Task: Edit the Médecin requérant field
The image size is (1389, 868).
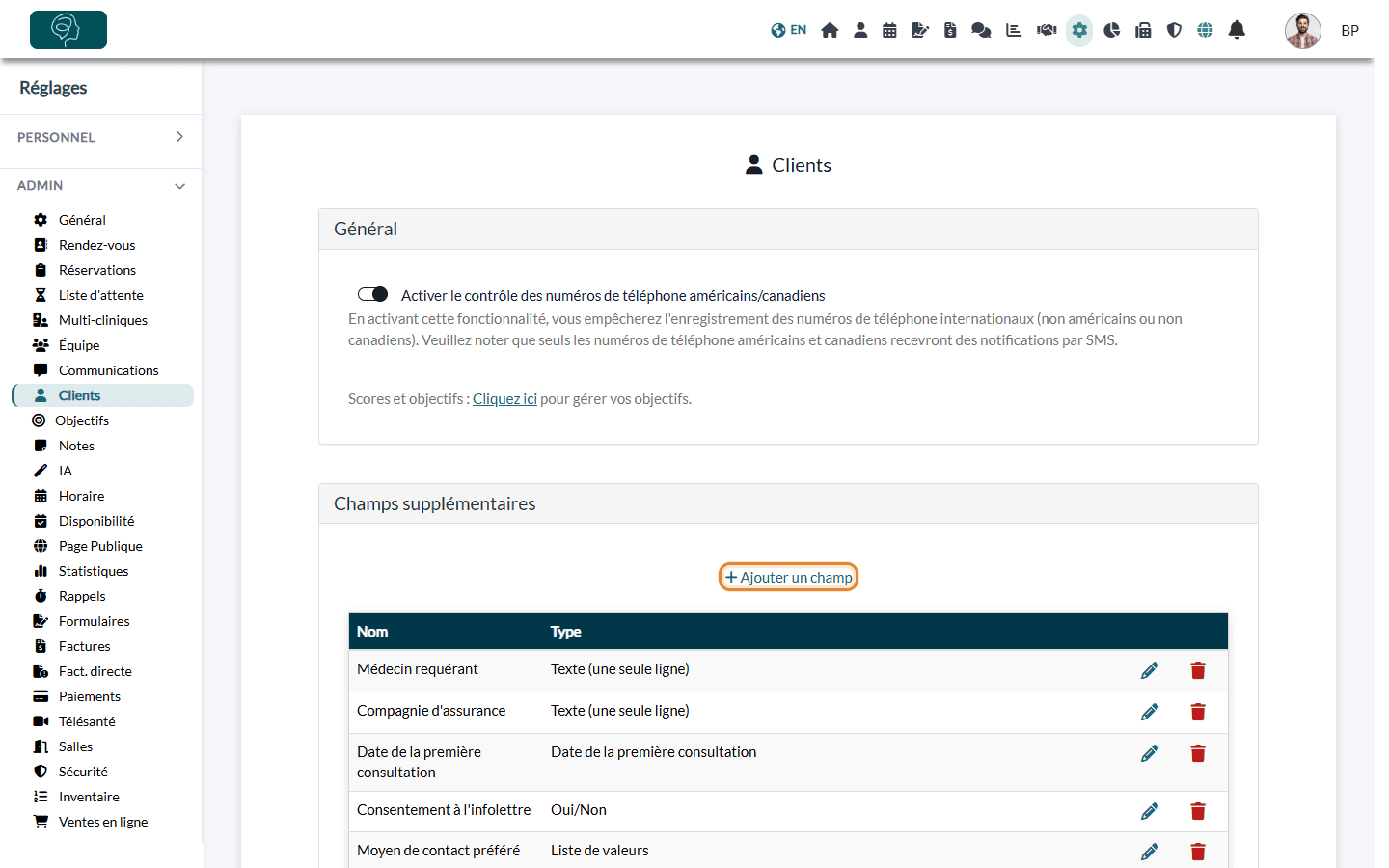Action: 1150,670
